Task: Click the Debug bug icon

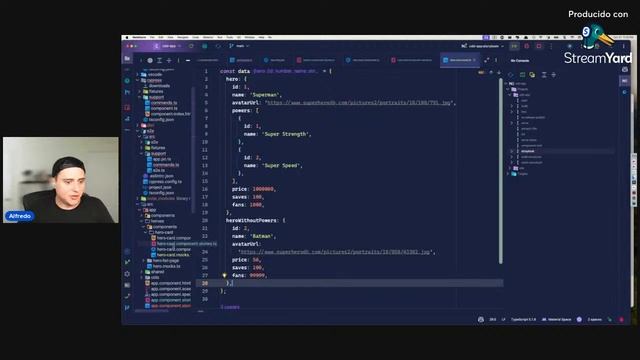Action: click(527, 46)
